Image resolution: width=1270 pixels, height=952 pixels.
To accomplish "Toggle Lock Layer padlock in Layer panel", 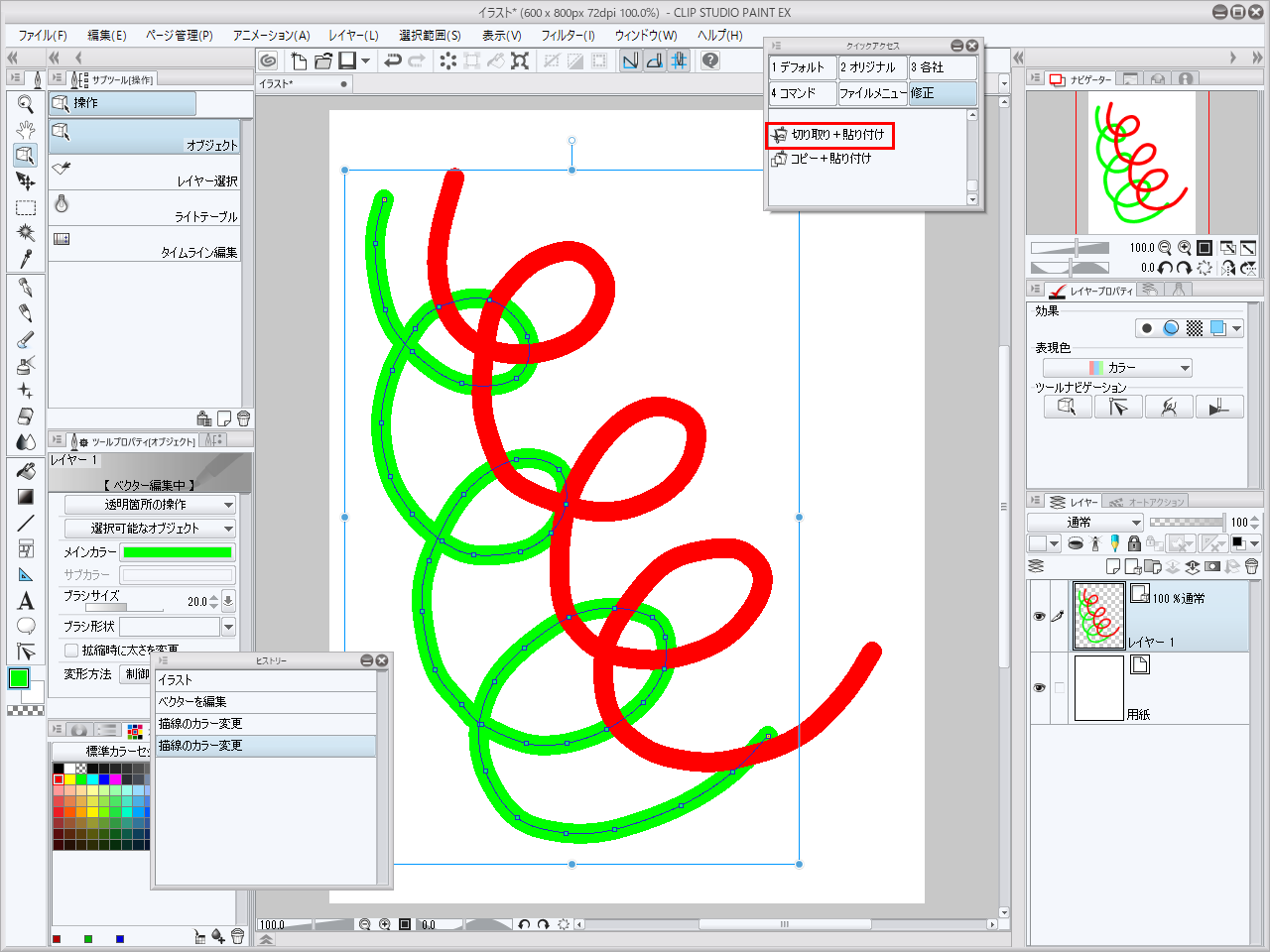I will [1134, 543].
